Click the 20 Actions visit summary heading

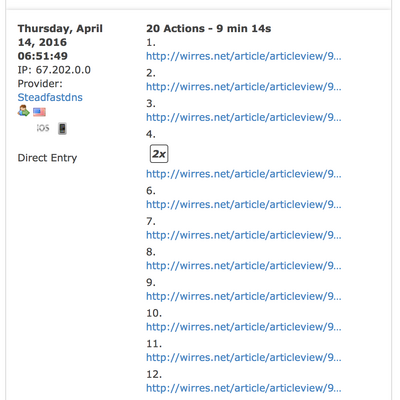point(209,29)
